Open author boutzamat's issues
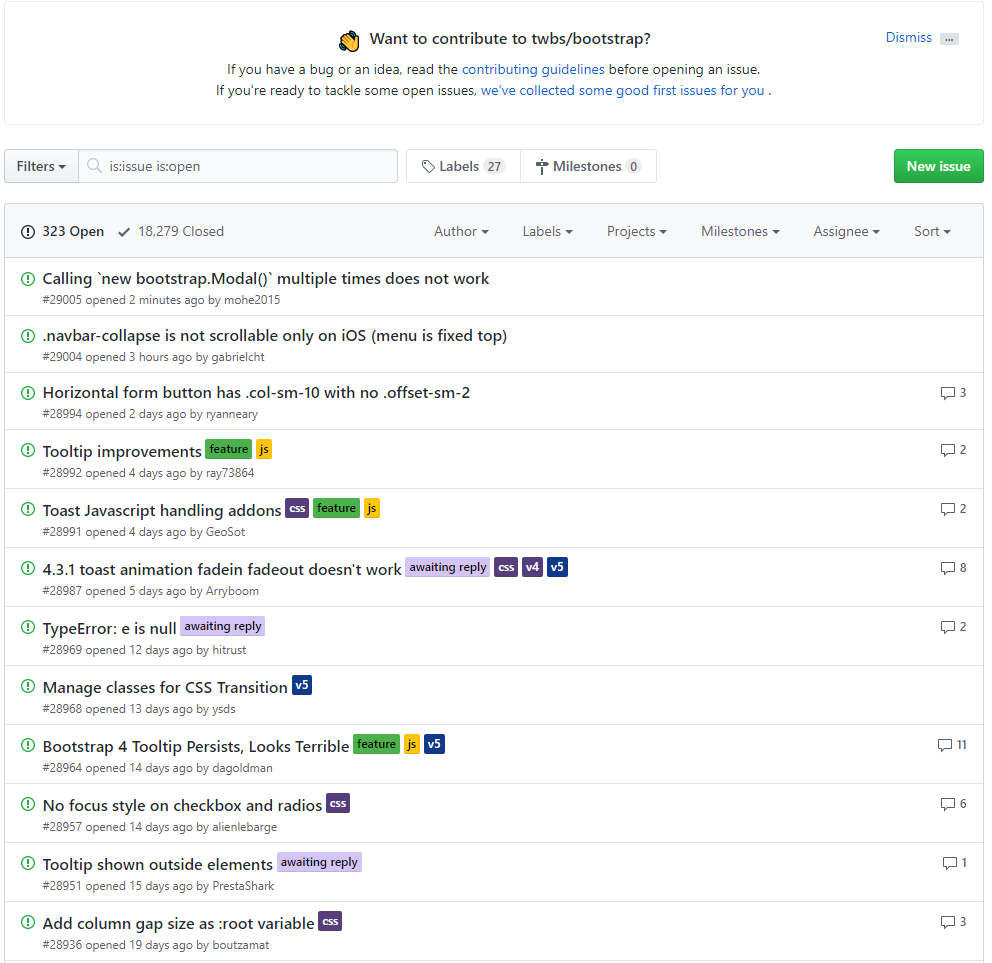 coord(240,945)
